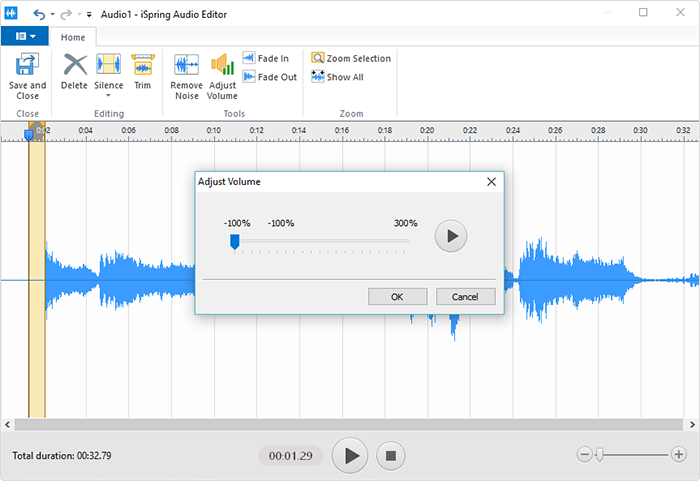Apply the Silence tool
700x481 pixels.
click(x=108, y=71)
